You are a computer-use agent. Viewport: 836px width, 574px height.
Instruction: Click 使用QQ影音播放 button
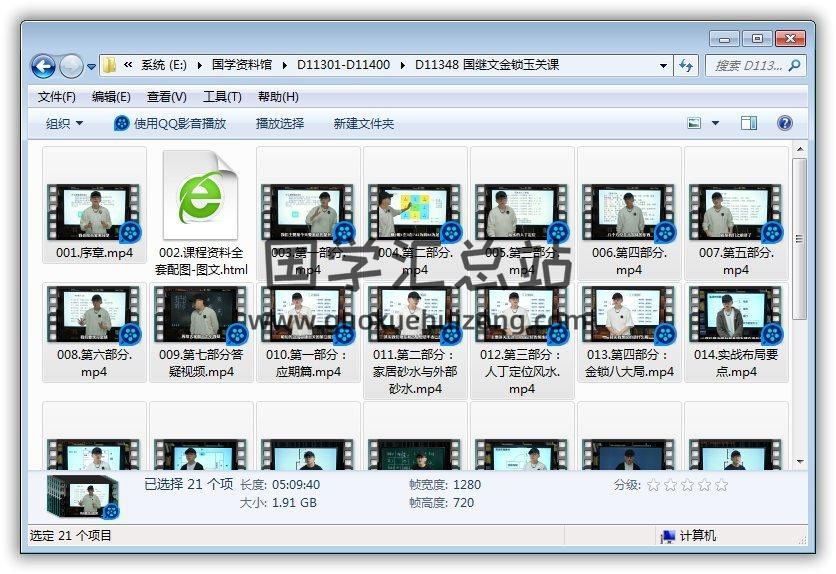(170, 123)
